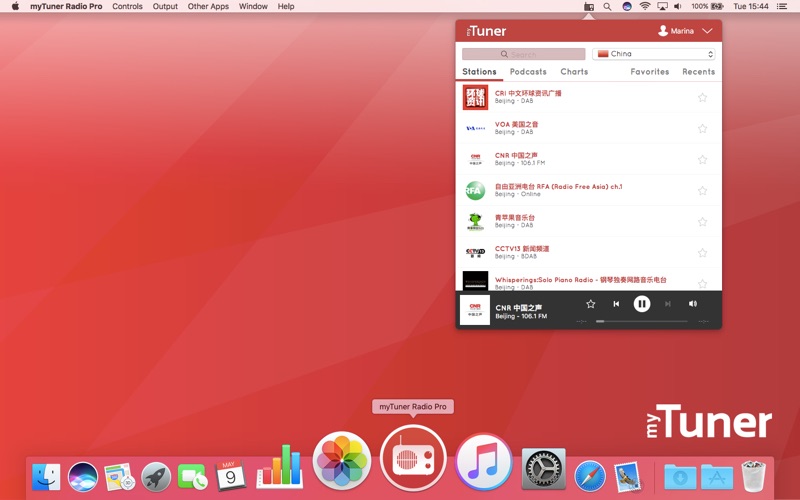Select the green RFA station logo
The image size is (800, 500).
pyautogui.click(x=476, y=191)
